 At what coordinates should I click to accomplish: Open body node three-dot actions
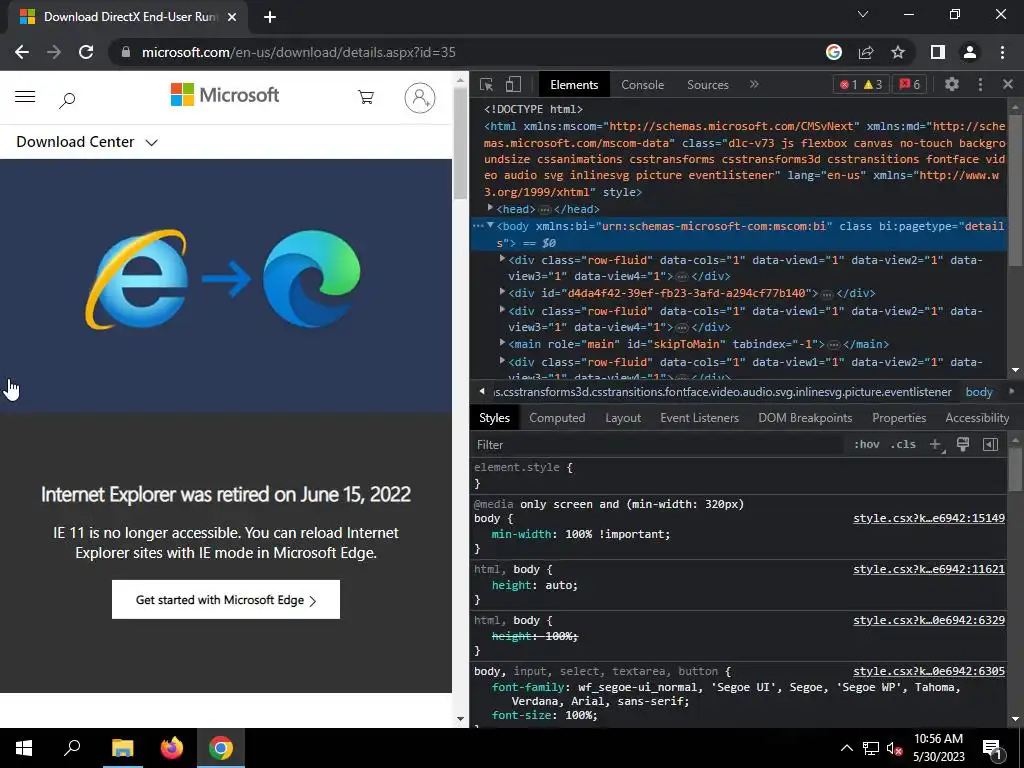(477, 226)
